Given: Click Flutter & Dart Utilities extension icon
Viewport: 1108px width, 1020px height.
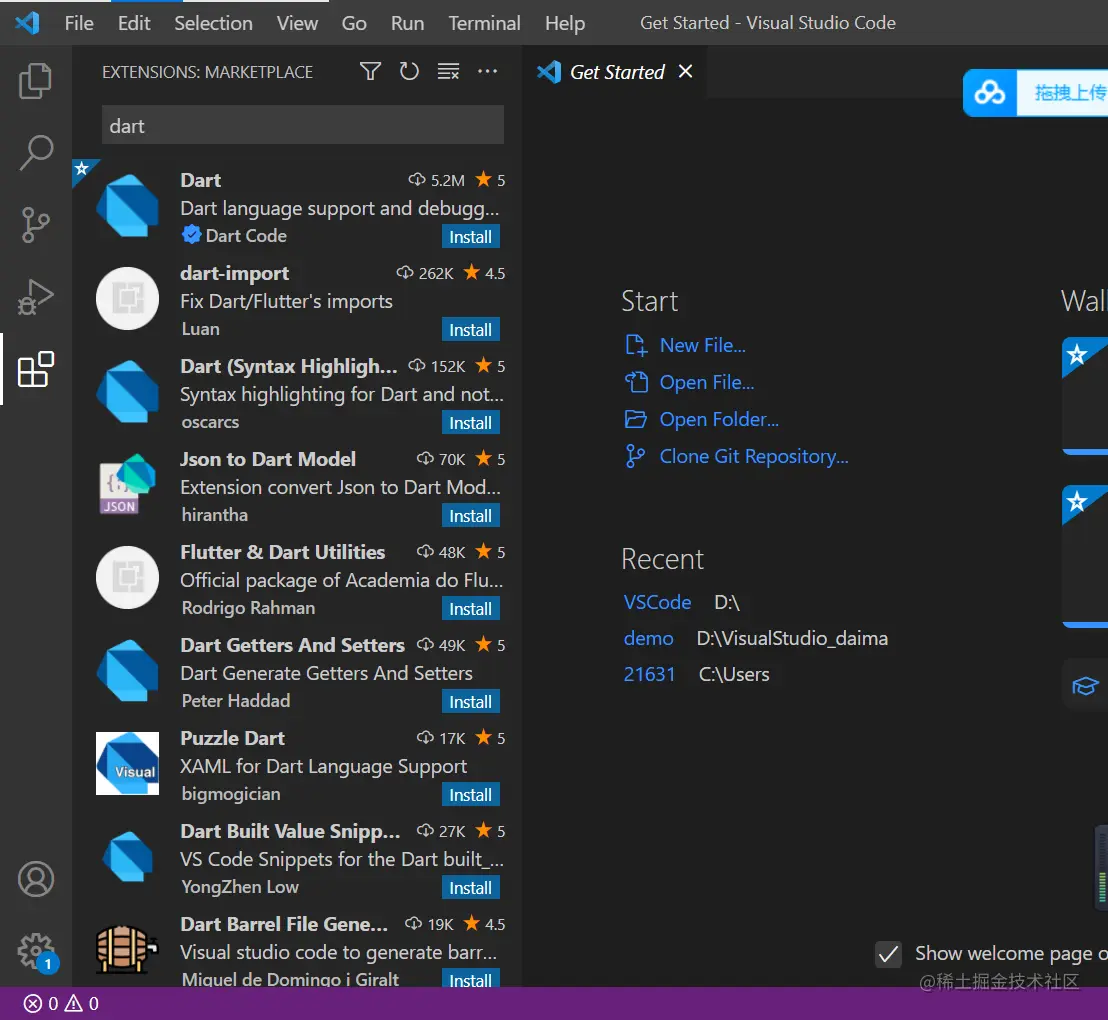Looking at the screenshot, I should pyautogui.click(x=127, y=578).
